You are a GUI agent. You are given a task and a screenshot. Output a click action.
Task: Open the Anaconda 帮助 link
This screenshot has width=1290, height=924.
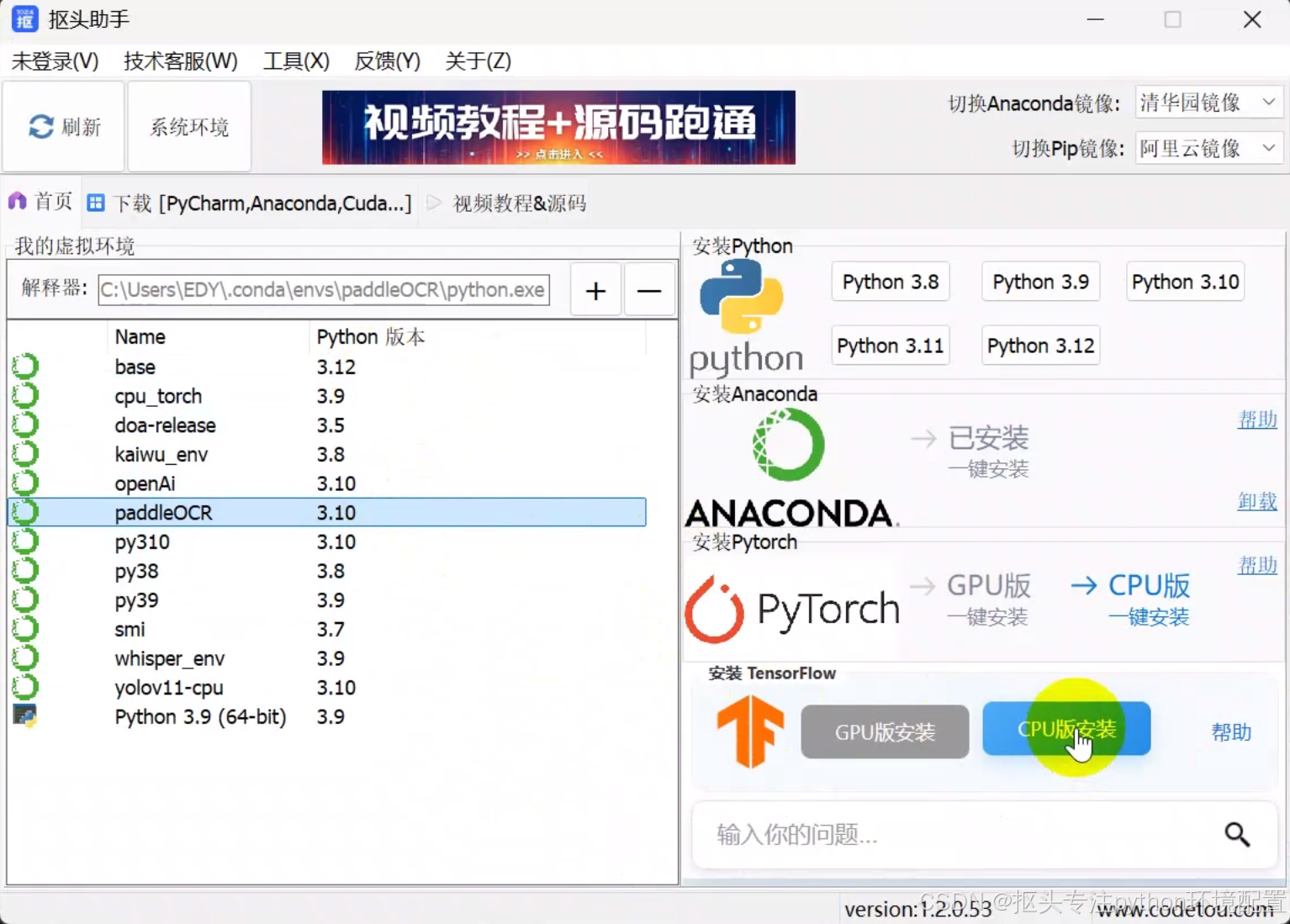click(1257, 419)
